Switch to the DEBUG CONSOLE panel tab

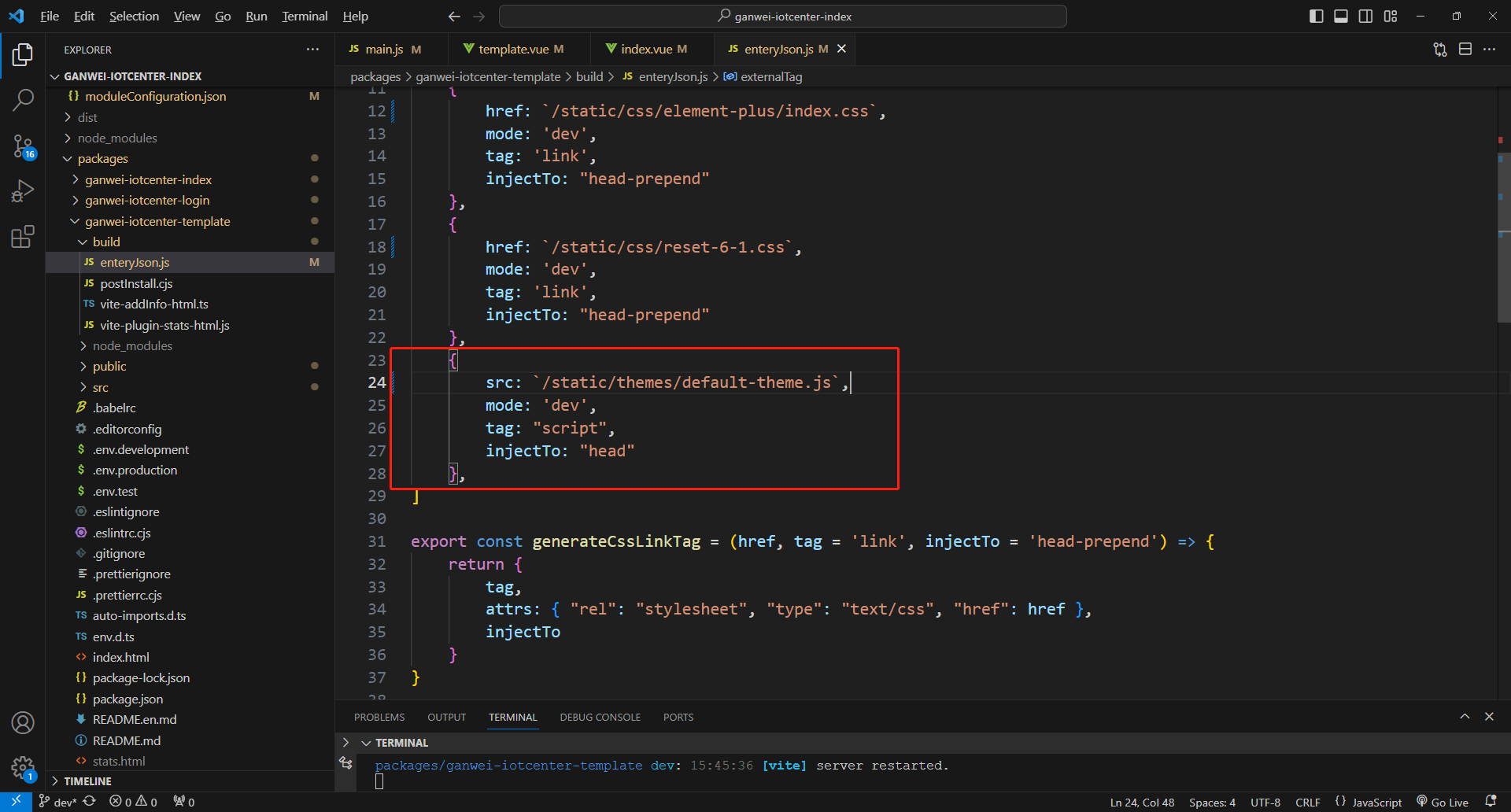pos(600,717)
